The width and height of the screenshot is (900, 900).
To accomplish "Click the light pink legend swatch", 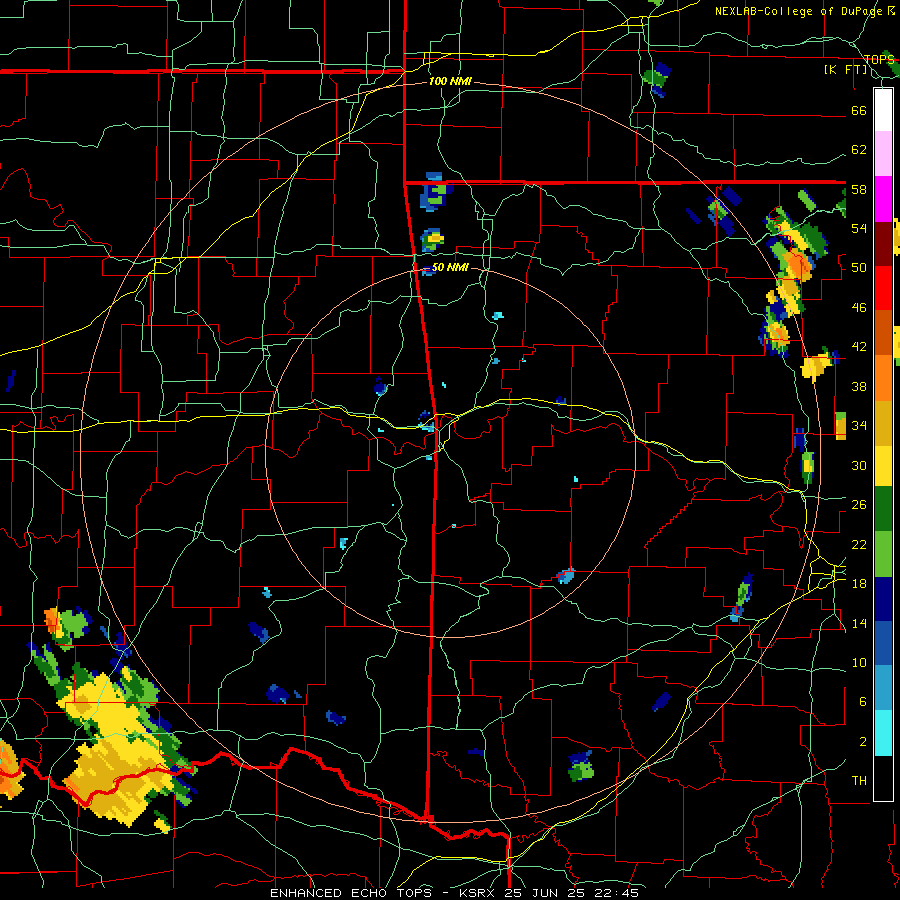I will point(883,153).
